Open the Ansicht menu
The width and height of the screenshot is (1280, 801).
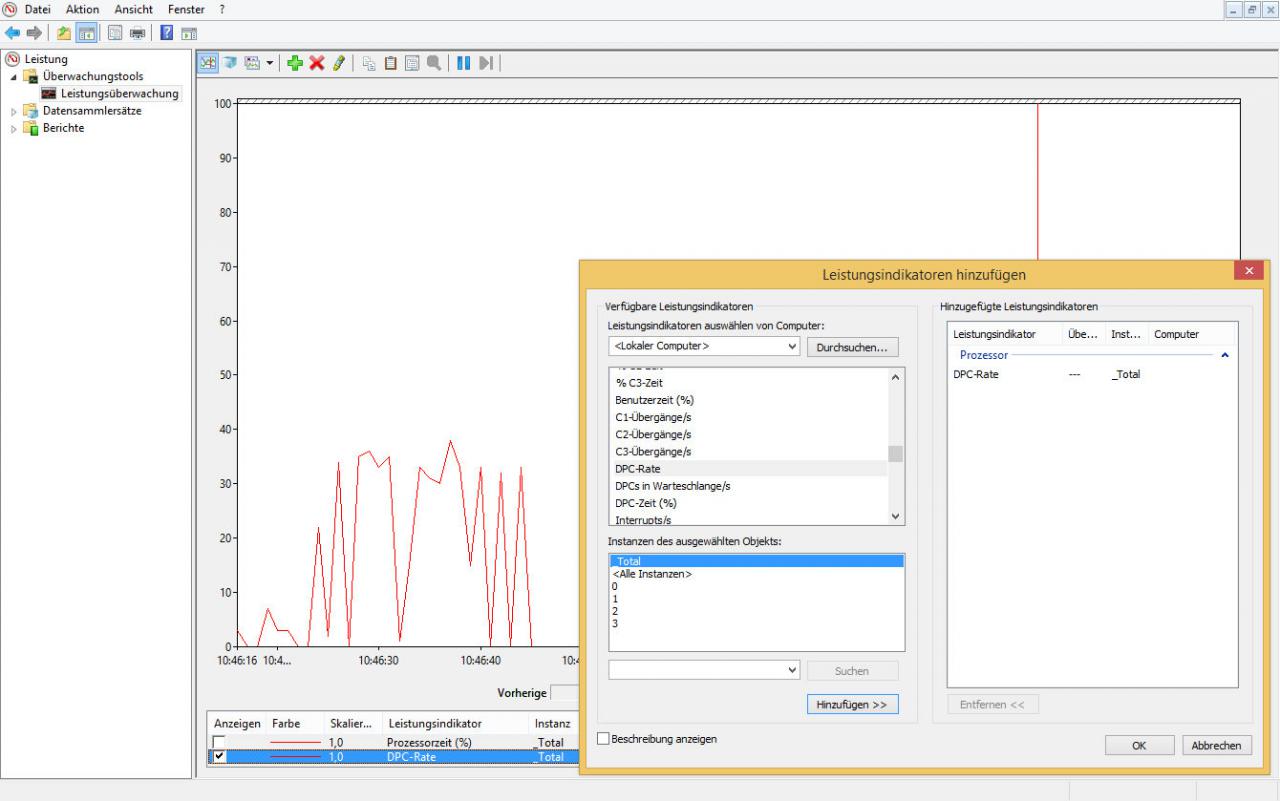(133, 9)
